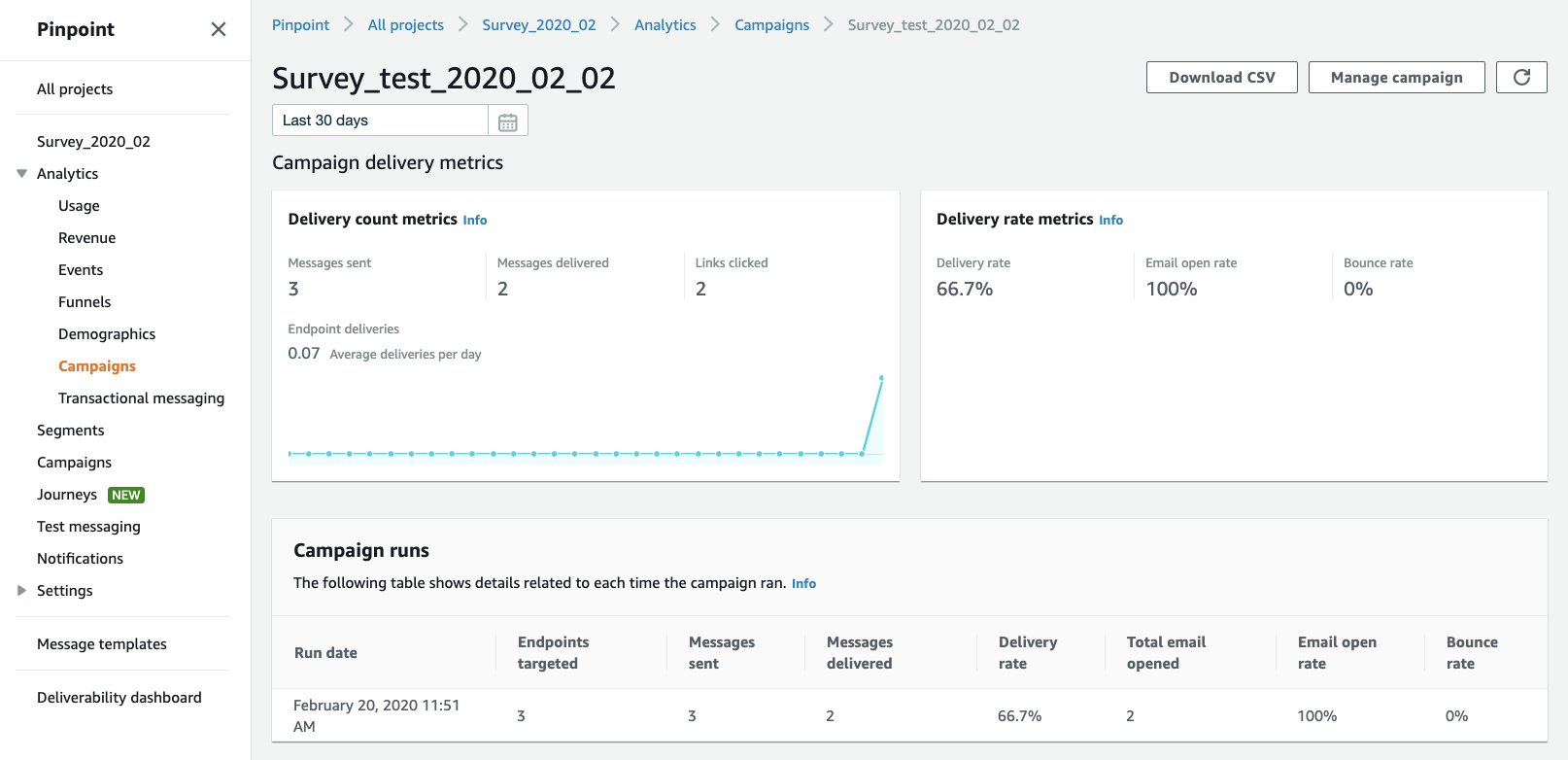The image size is (1568, 760).
Task: Click the Endpoints targeted column header
Action: point(554,653)
